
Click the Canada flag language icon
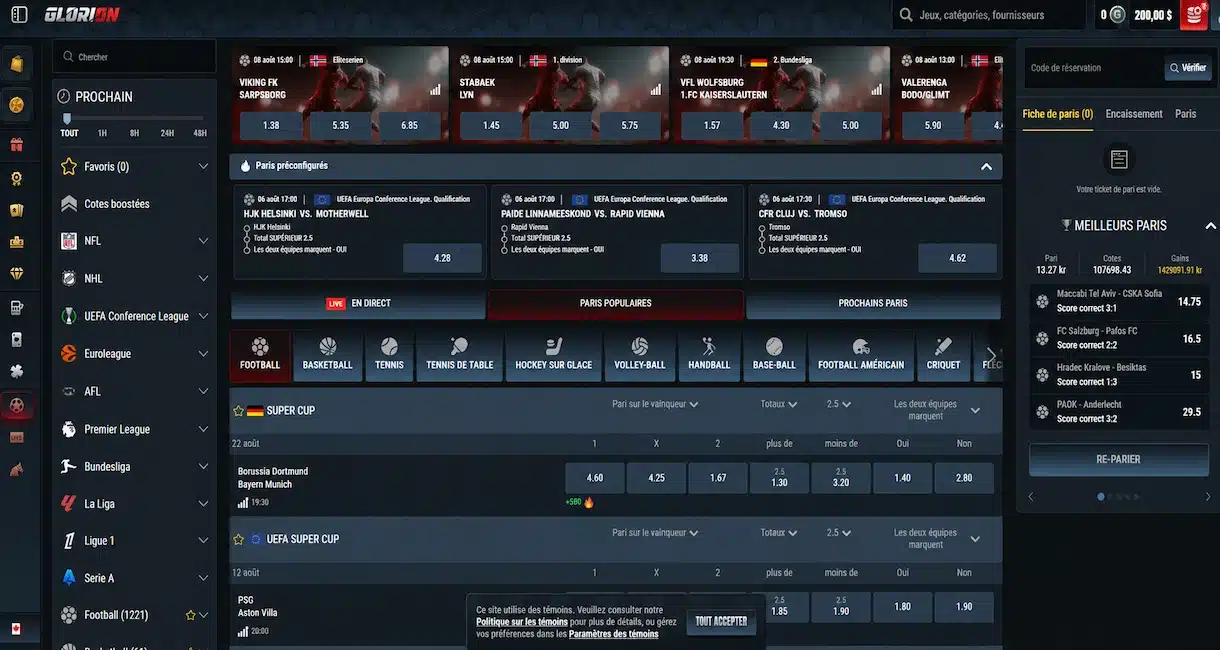point(16,629)
